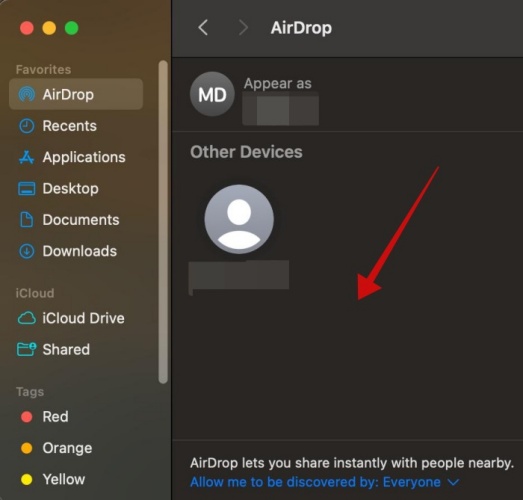
Task: Click the Documents file icon
Action: 26,220
